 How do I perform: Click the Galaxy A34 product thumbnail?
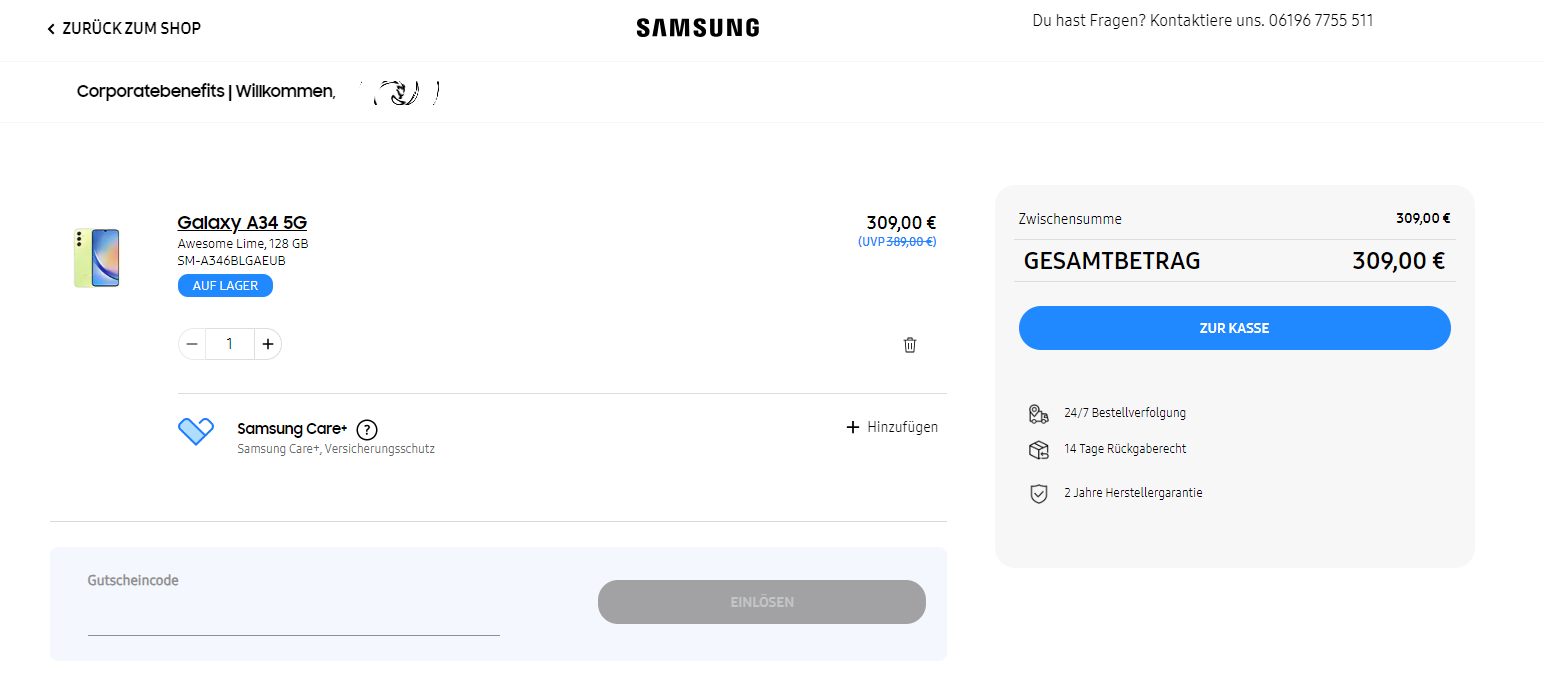[97, 258]
